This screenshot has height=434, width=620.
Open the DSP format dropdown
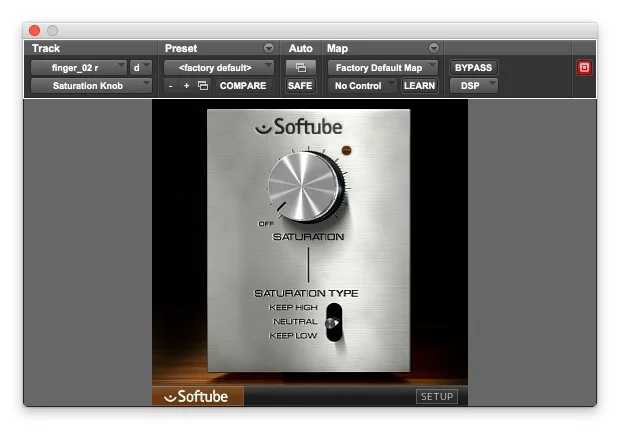(x=474, y=86)
